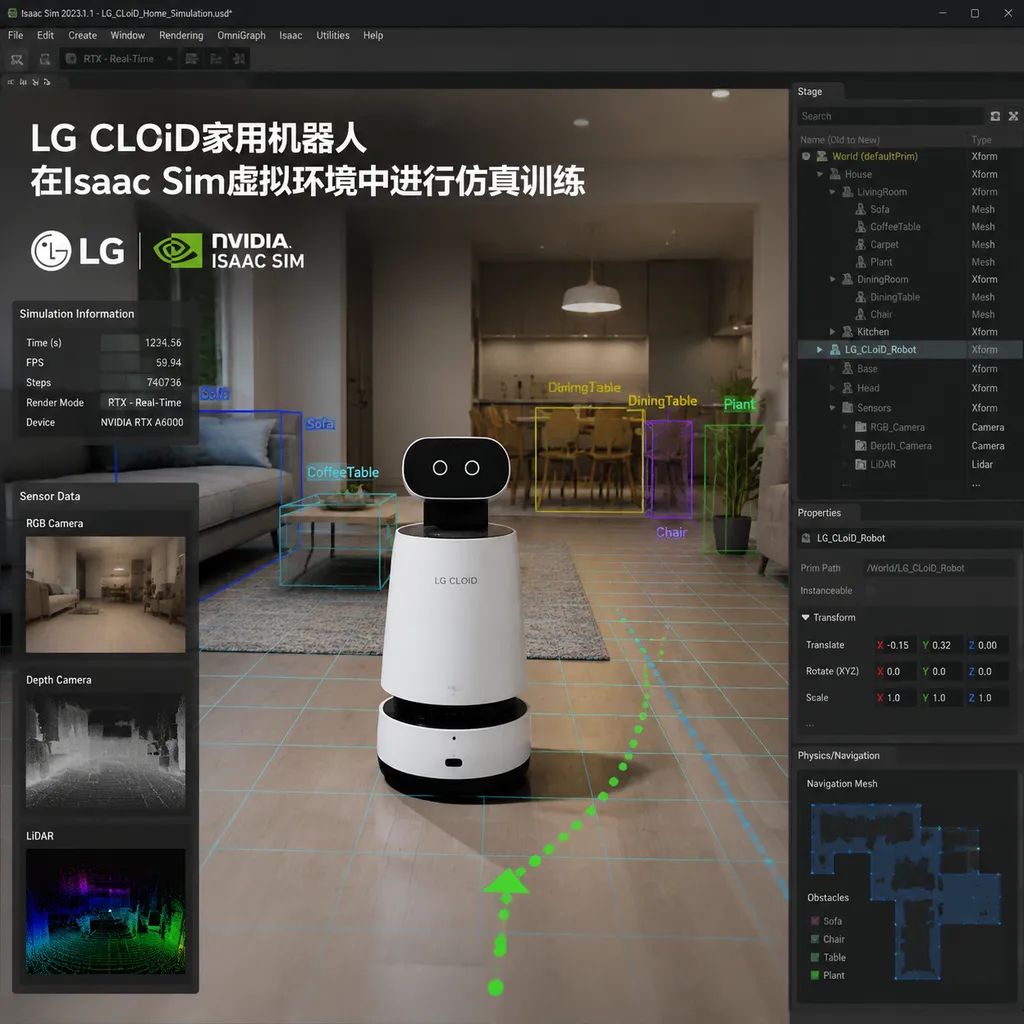Open the Depth Camera thumbnail
This screenshot has height=1024, width=1024.
click(x=105, y=750)
